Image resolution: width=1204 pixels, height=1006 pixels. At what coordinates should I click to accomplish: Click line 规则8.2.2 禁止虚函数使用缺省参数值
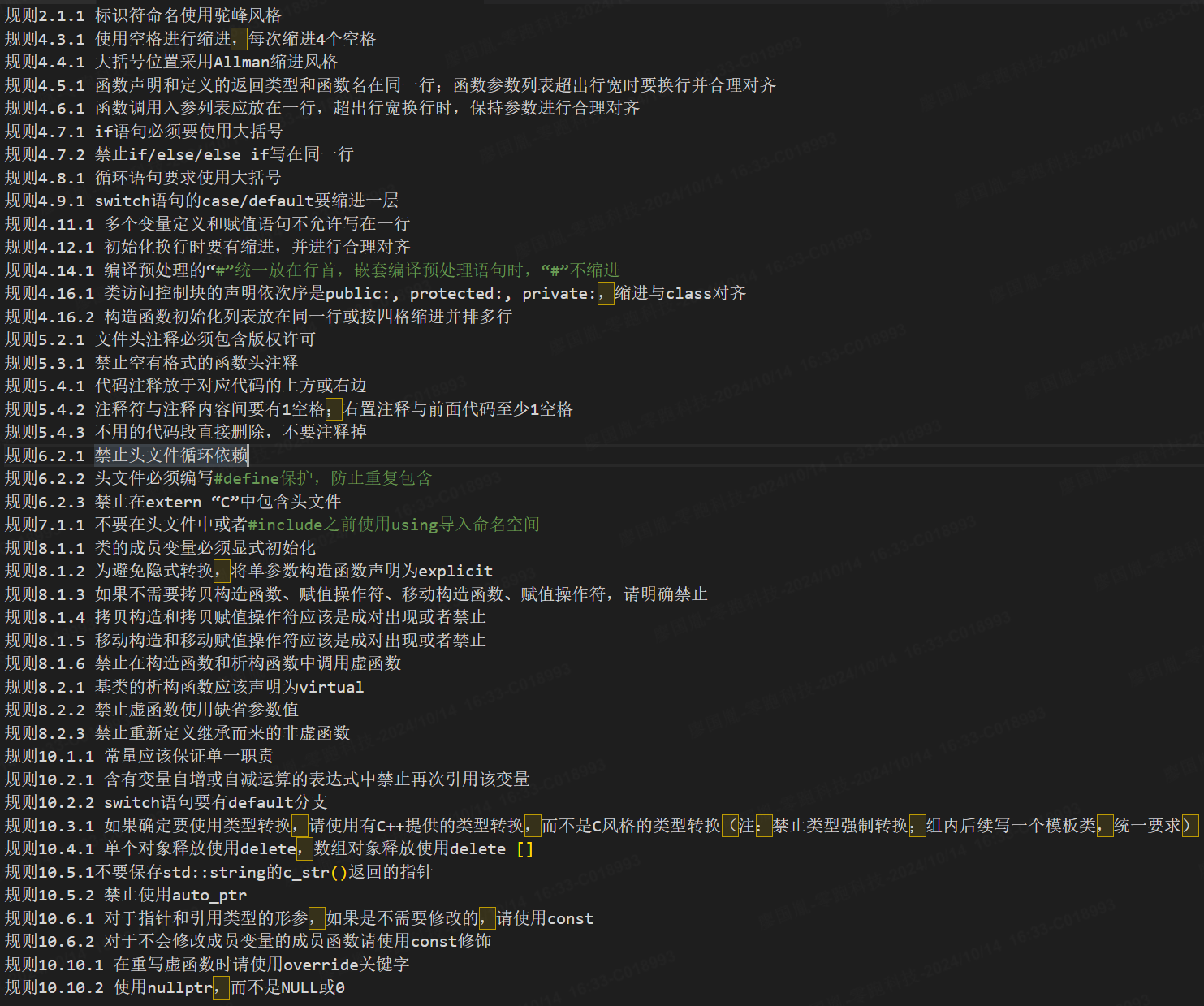[x=152, y=710]
